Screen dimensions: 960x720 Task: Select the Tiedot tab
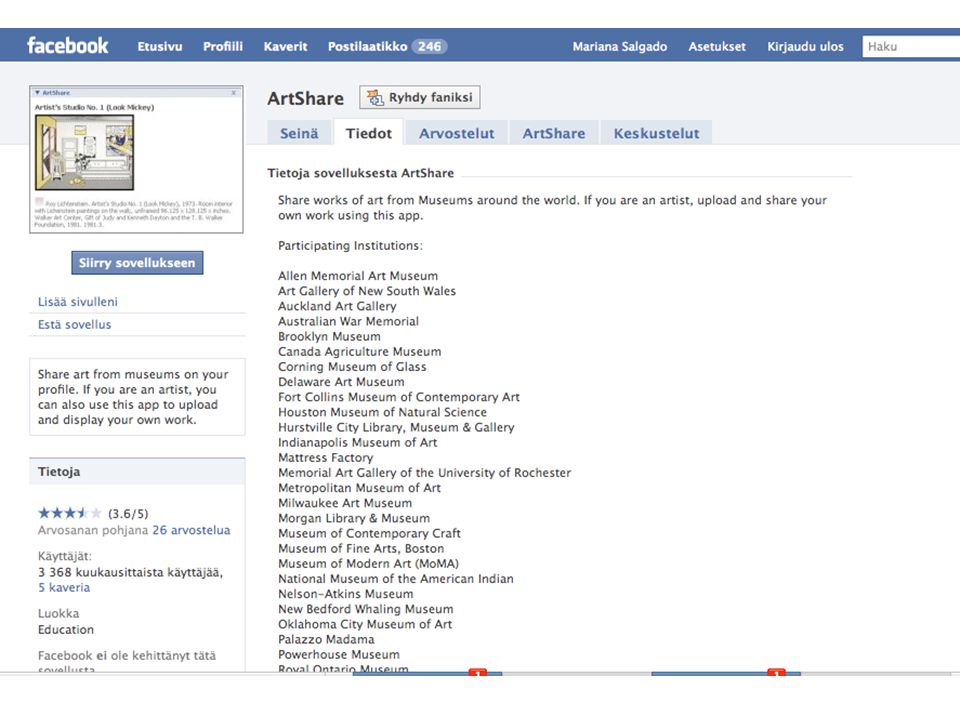(369, 133)
